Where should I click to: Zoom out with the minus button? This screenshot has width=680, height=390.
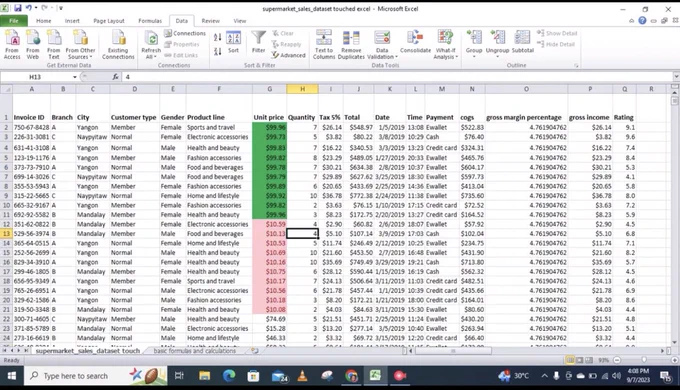pyautogui.click(x=617, y=360)
